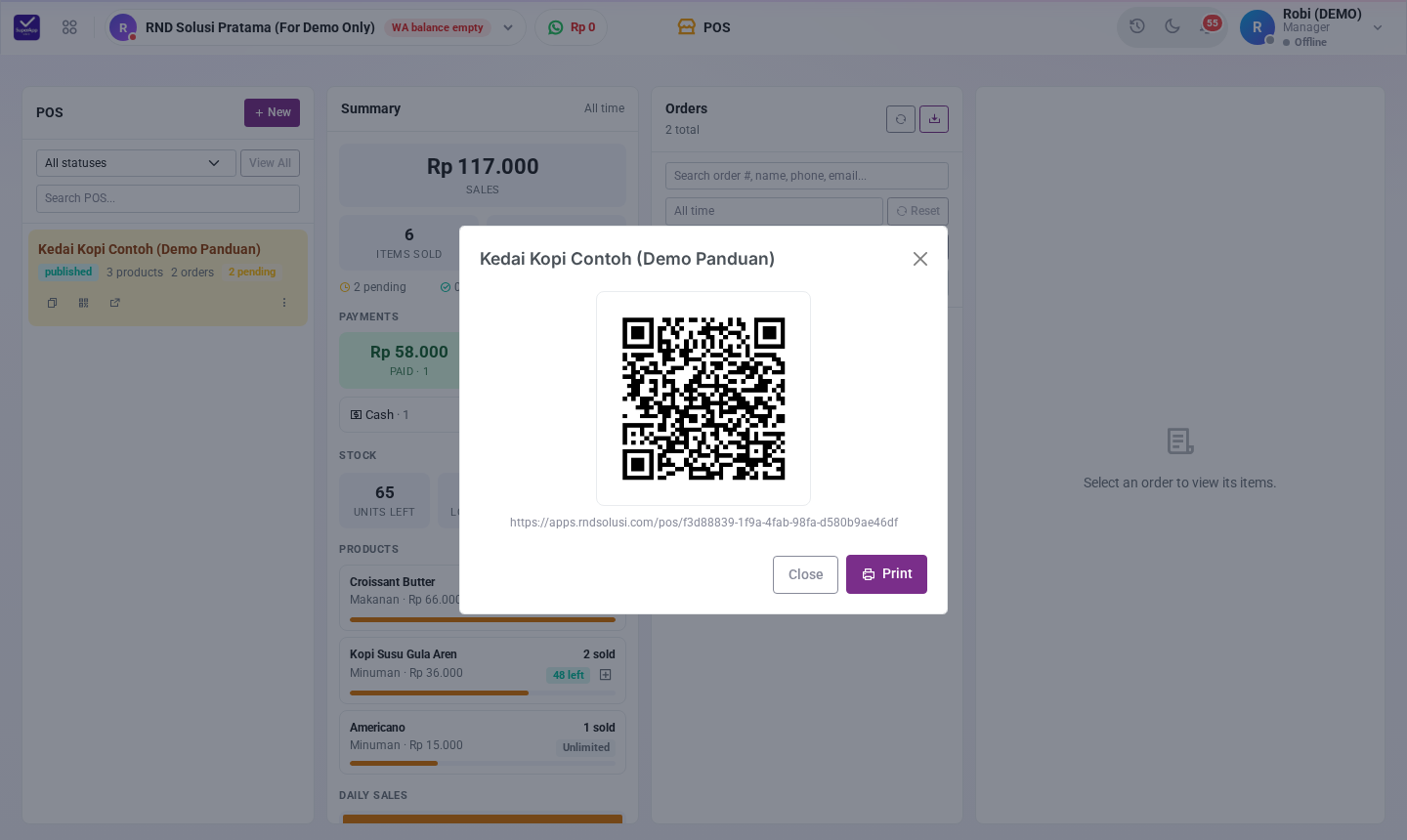Image resolution: width=1407 pixels, height=840 pixels.
Task: Click the POS storefront icon in the header
Action: point(687,27)
